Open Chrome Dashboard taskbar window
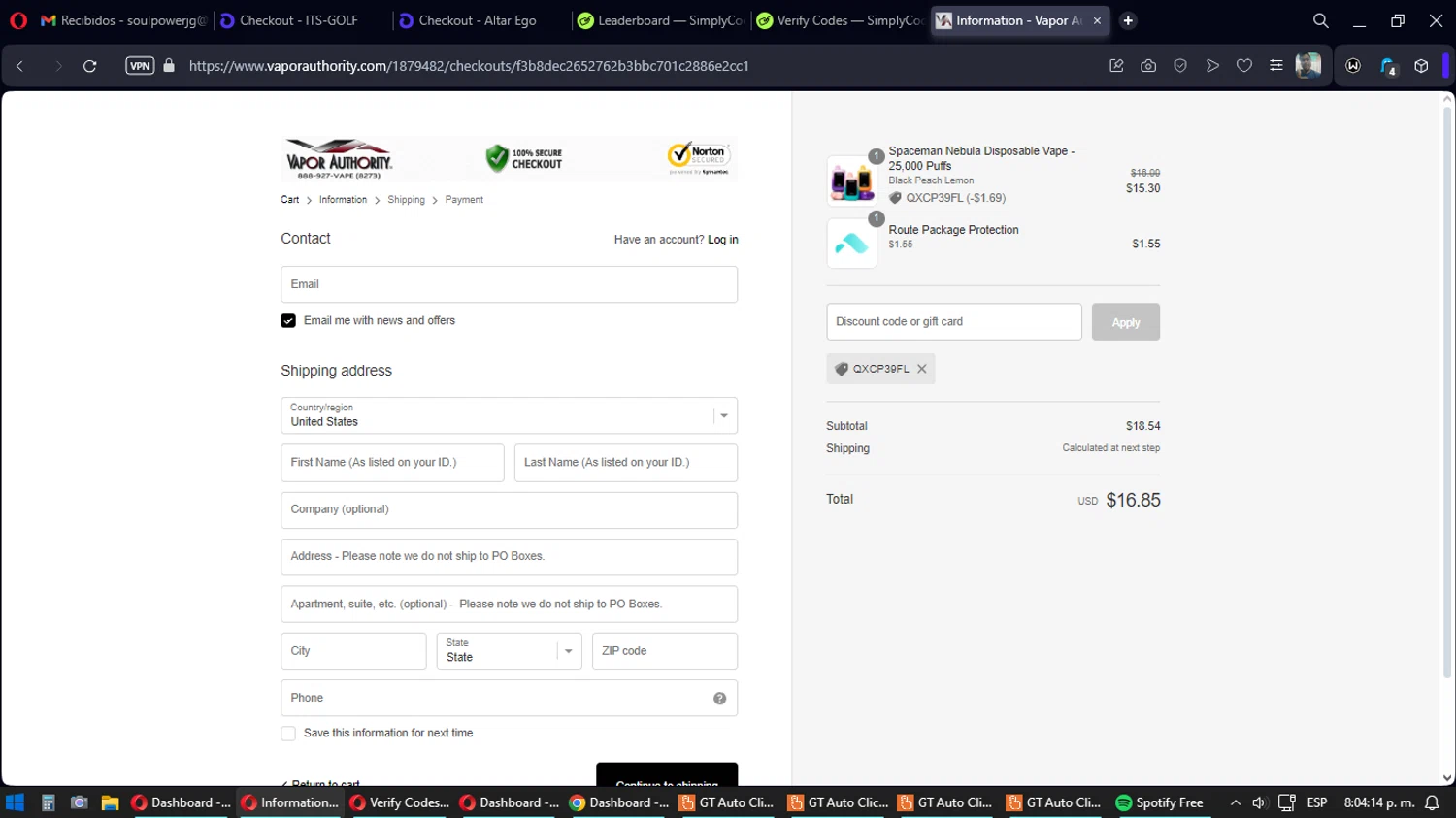 click(619, 802)
